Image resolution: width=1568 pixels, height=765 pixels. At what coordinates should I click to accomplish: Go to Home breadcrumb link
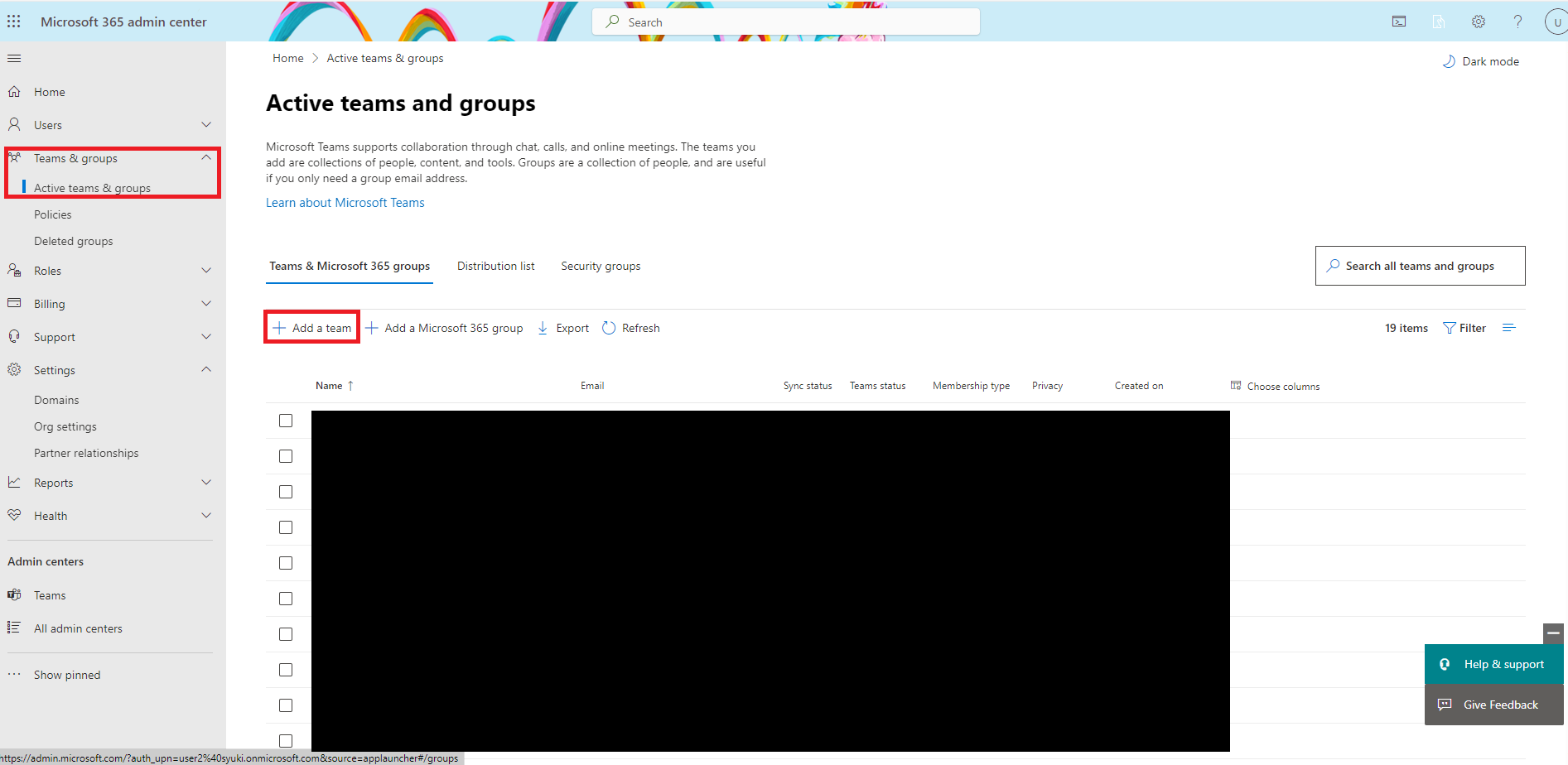pyautogui.click(x=288, y=58)
